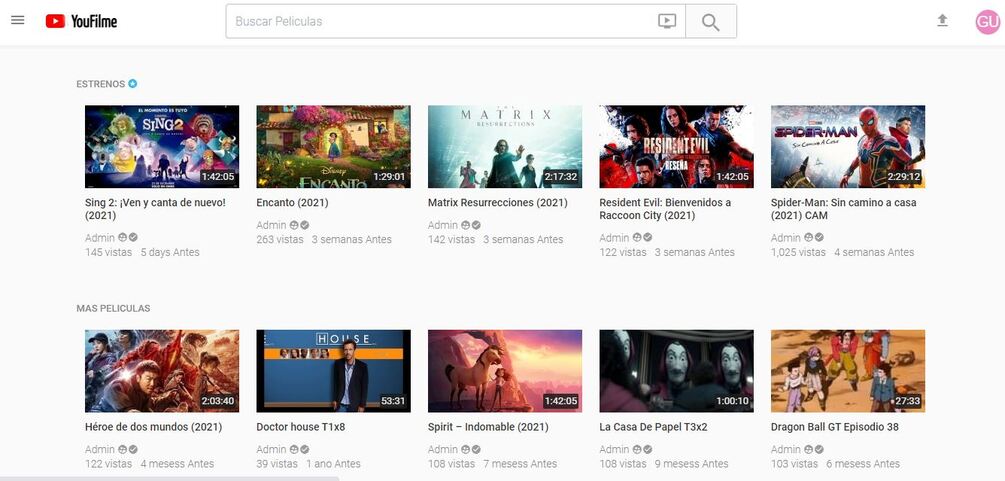The width and height of the screenshot is (1005, 481).
Task: Click the 263 vistas count text
Action: click(280, 240)
